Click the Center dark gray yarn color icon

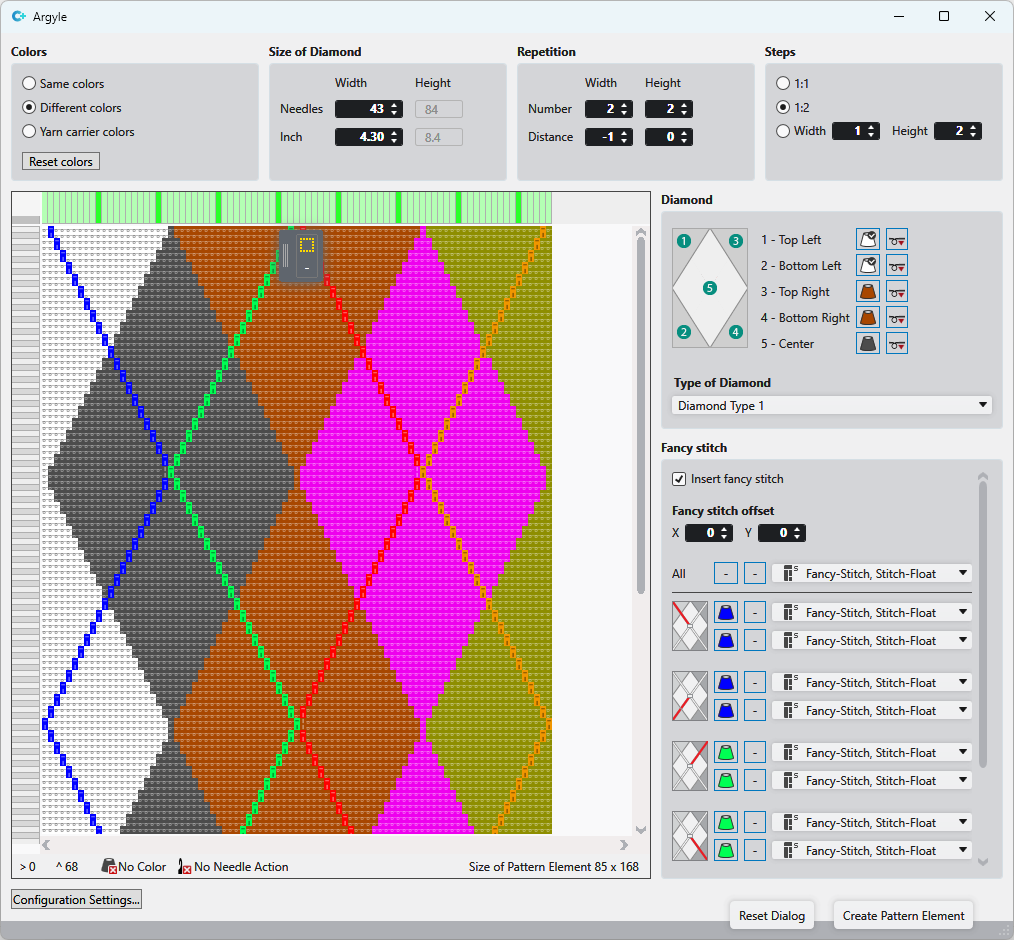[x=868, y=344]
